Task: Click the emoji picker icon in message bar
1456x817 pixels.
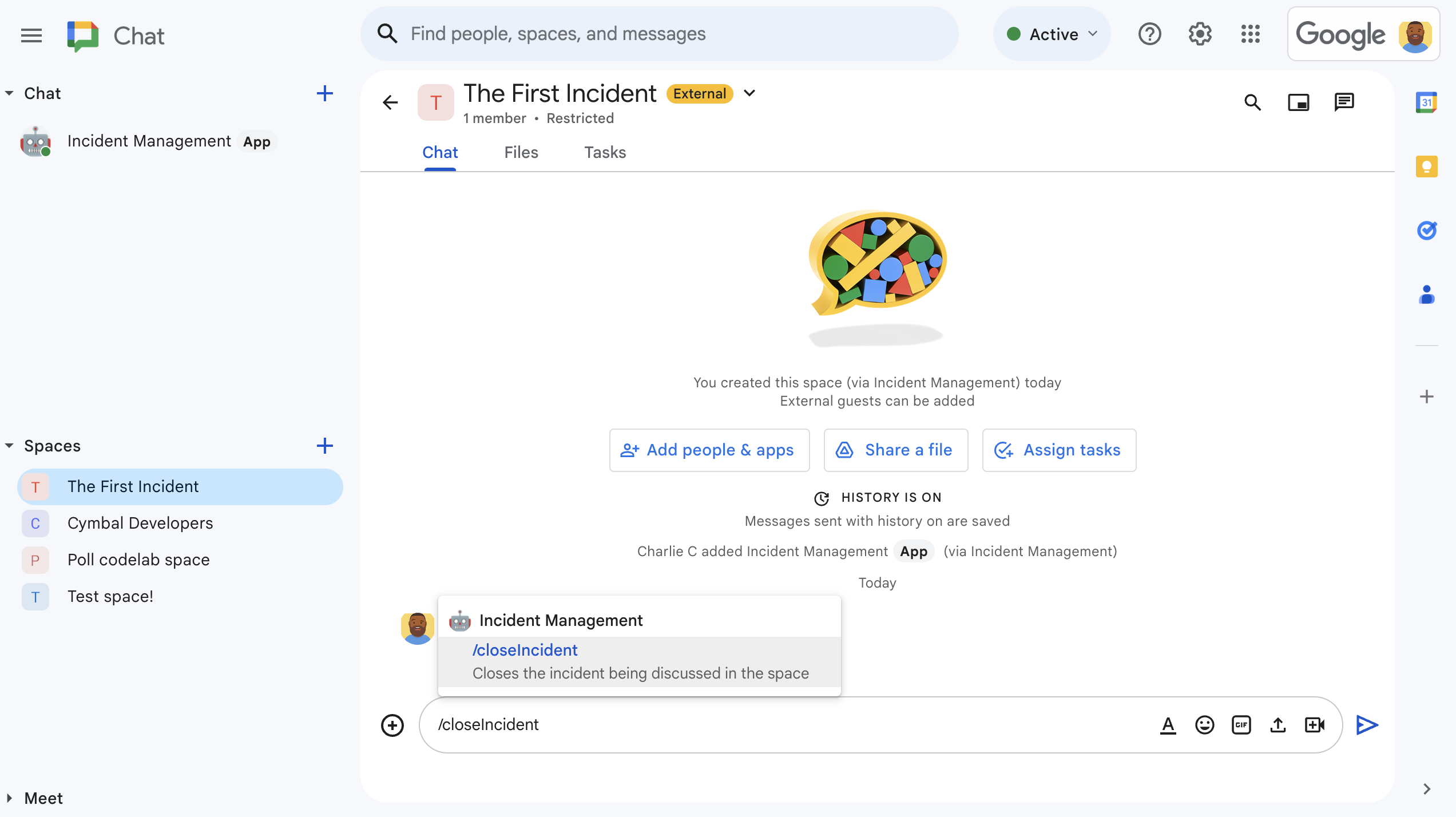Action: [x=1204, y=724]
